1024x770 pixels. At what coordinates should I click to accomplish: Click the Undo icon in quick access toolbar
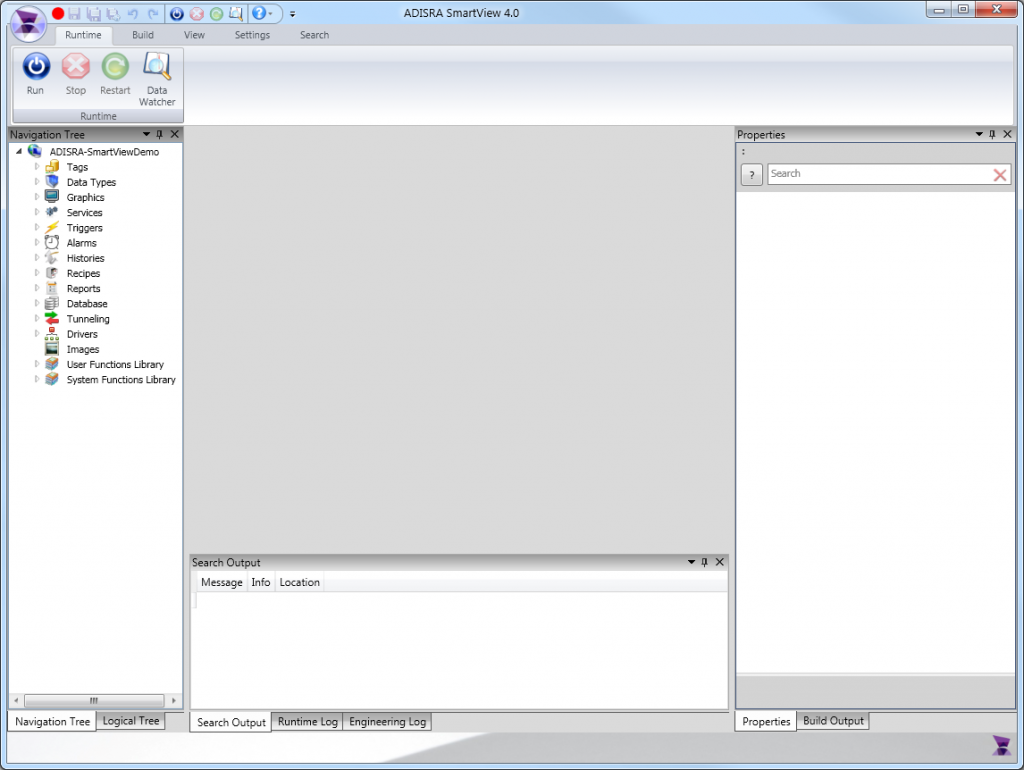tap(133, 13)
